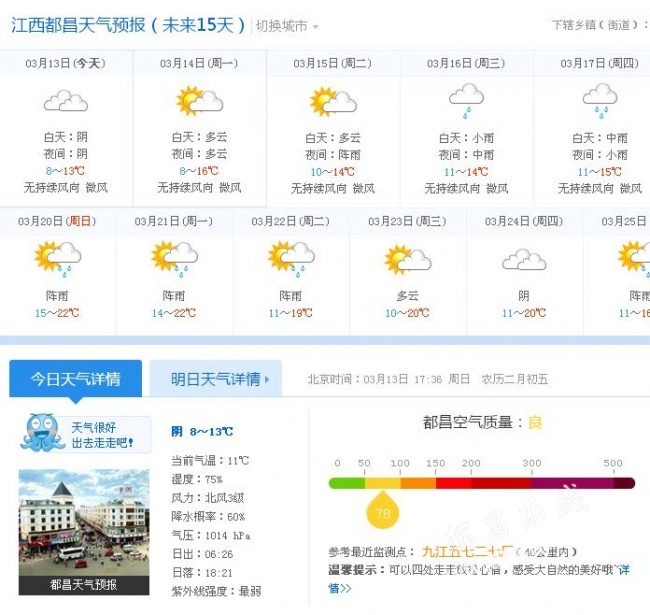The height and width of the screenshot is (615, 650).
Task: Click the 紫外线强度：最弱 line
Action: [x=216, y=591]
